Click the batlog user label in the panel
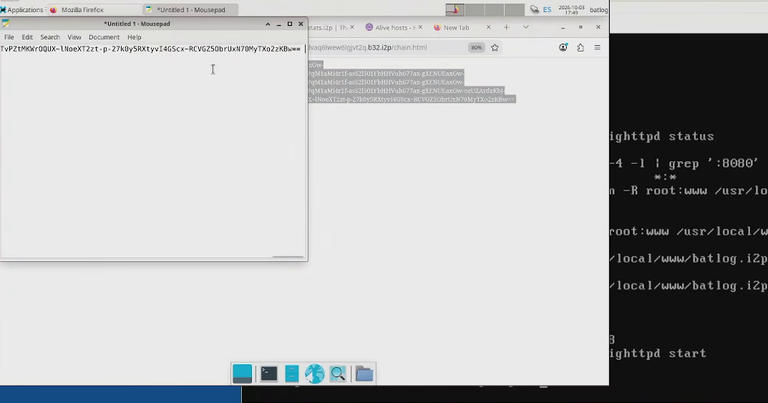This screenshot has width=768, height=403. (x=599, y=10)
